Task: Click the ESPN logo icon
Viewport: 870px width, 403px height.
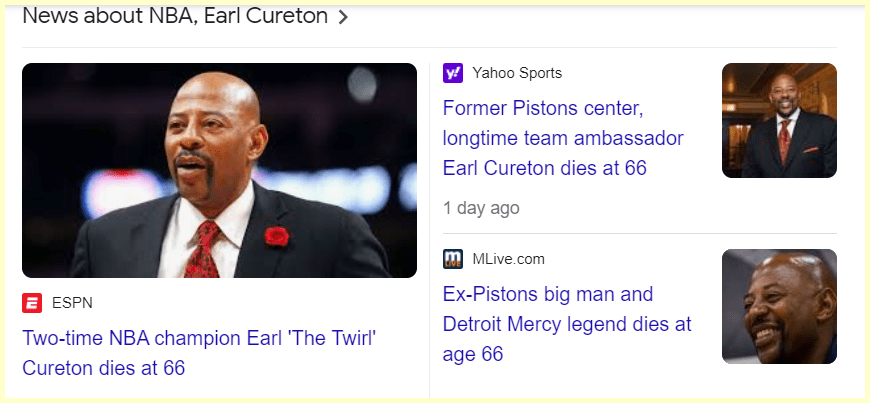Action: tap(32, 303)
